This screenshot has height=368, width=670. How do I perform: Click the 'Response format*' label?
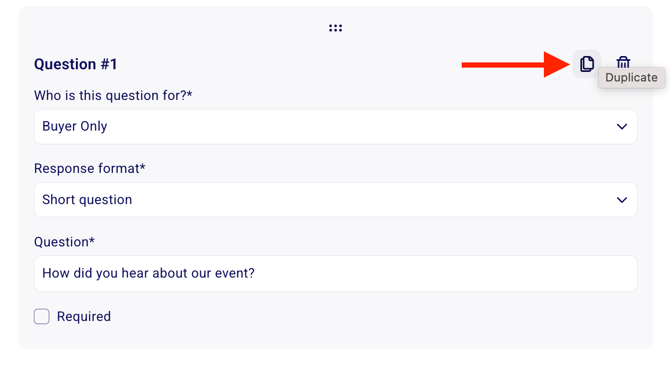point(90,168)
